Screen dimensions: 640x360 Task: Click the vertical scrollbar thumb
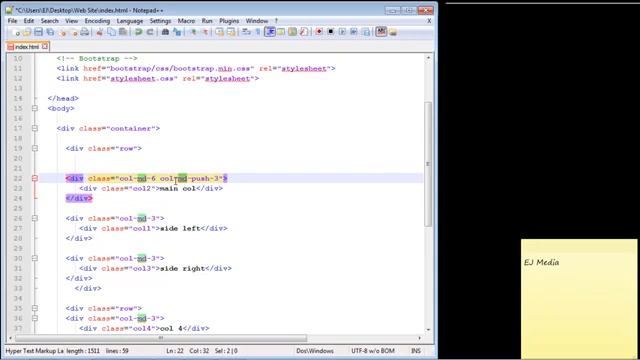428,164
